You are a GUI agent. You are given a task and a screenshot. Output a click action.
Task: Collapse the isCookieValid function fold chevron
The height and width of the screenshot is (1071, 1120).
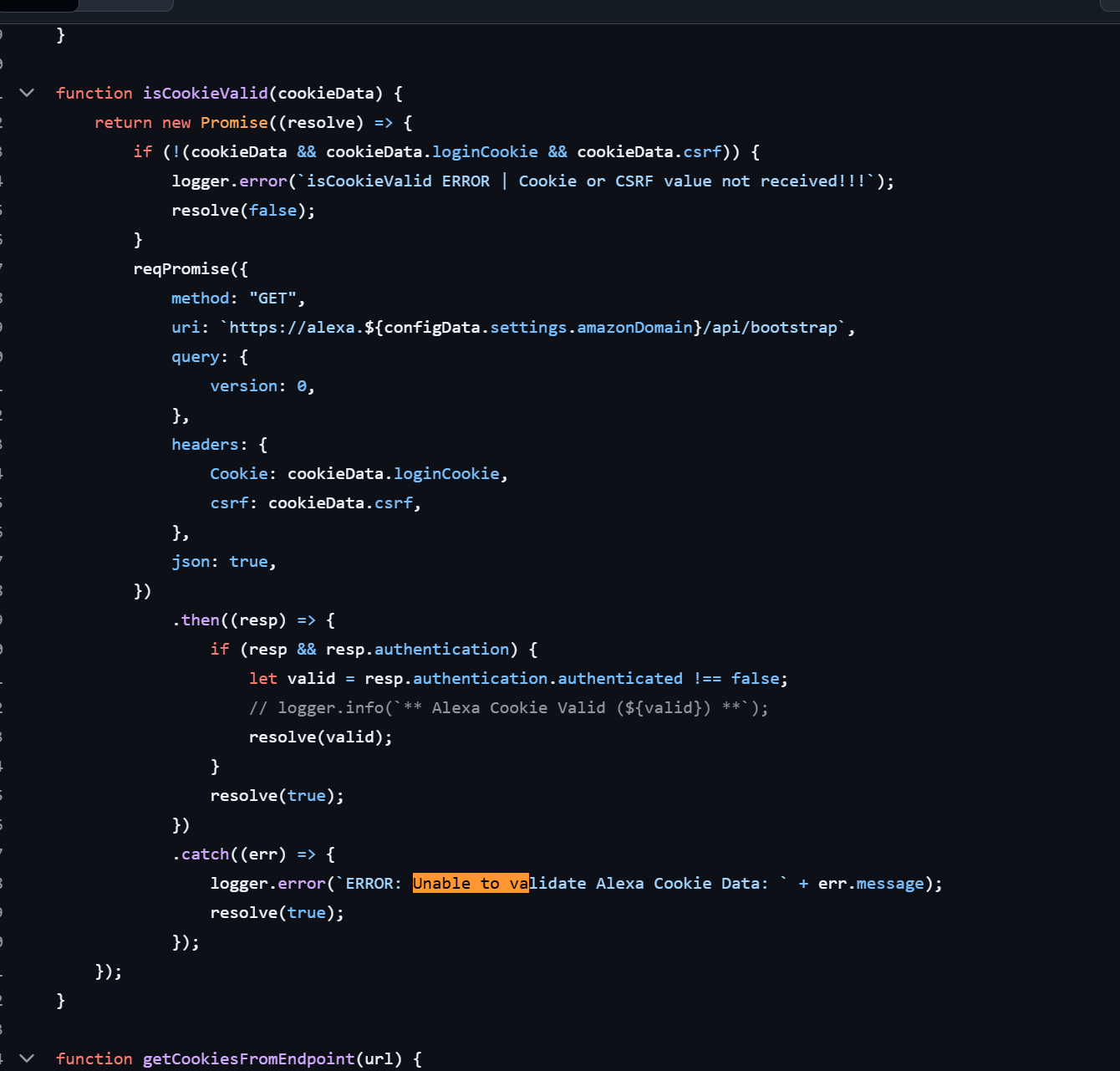click(27, 93)
